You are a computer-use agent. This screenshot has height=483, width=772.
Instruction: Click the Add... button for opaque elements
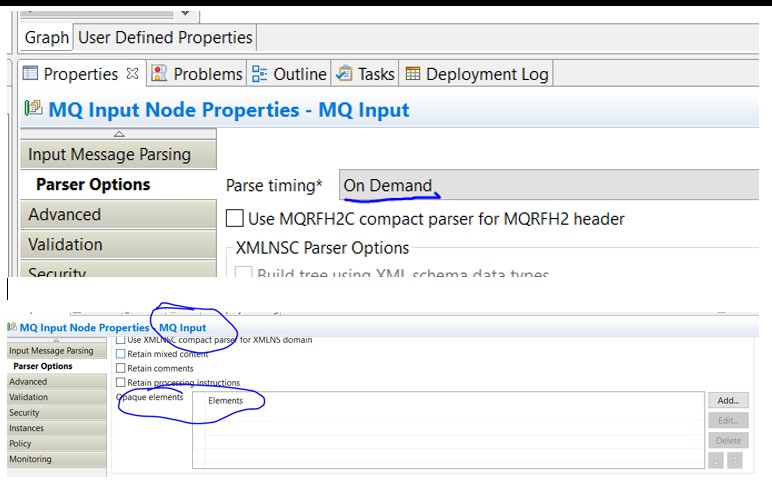[x=728, y=400]
